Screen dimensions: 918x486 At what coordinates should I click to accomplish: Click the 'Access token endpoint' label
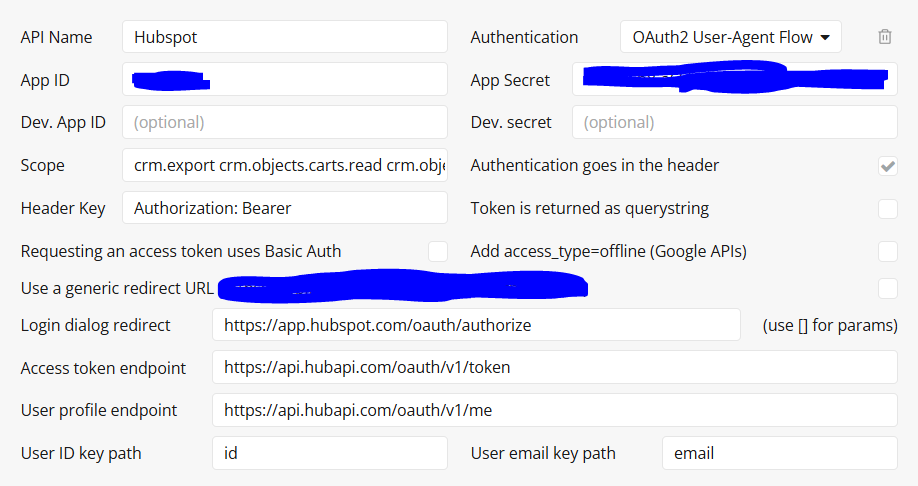[103, 368]
